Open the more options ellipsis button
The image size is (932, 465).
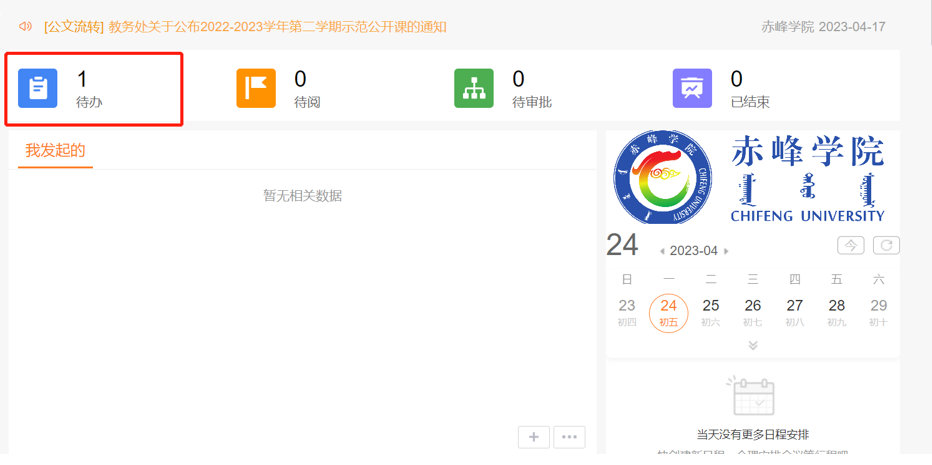click(x=569, y=437)
